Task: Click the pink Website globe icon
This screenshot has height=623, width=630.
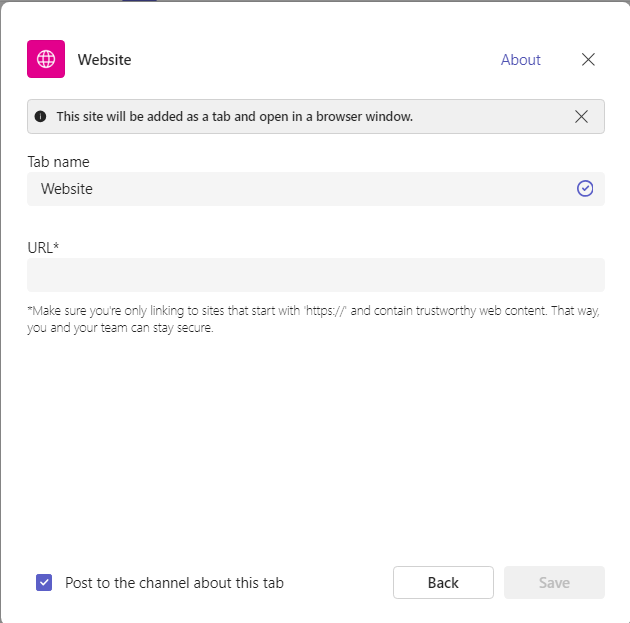Action: pyautogui.click(x=46, y=59)
